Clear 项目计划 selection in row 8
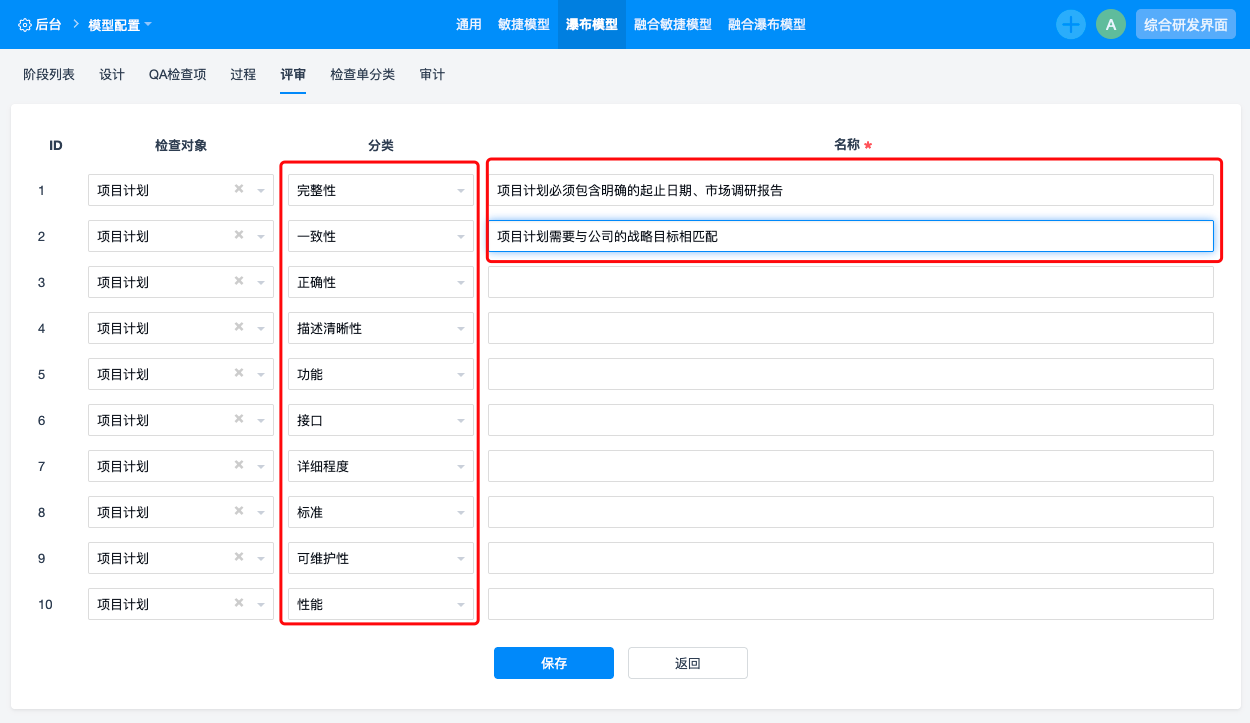Screen dimensions: 1250x723 coord(239,511)
